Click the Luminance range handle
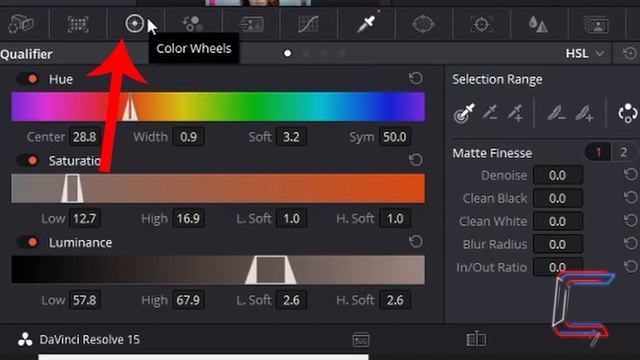This screenshot has height=360, width=640. tap(270, 270)
